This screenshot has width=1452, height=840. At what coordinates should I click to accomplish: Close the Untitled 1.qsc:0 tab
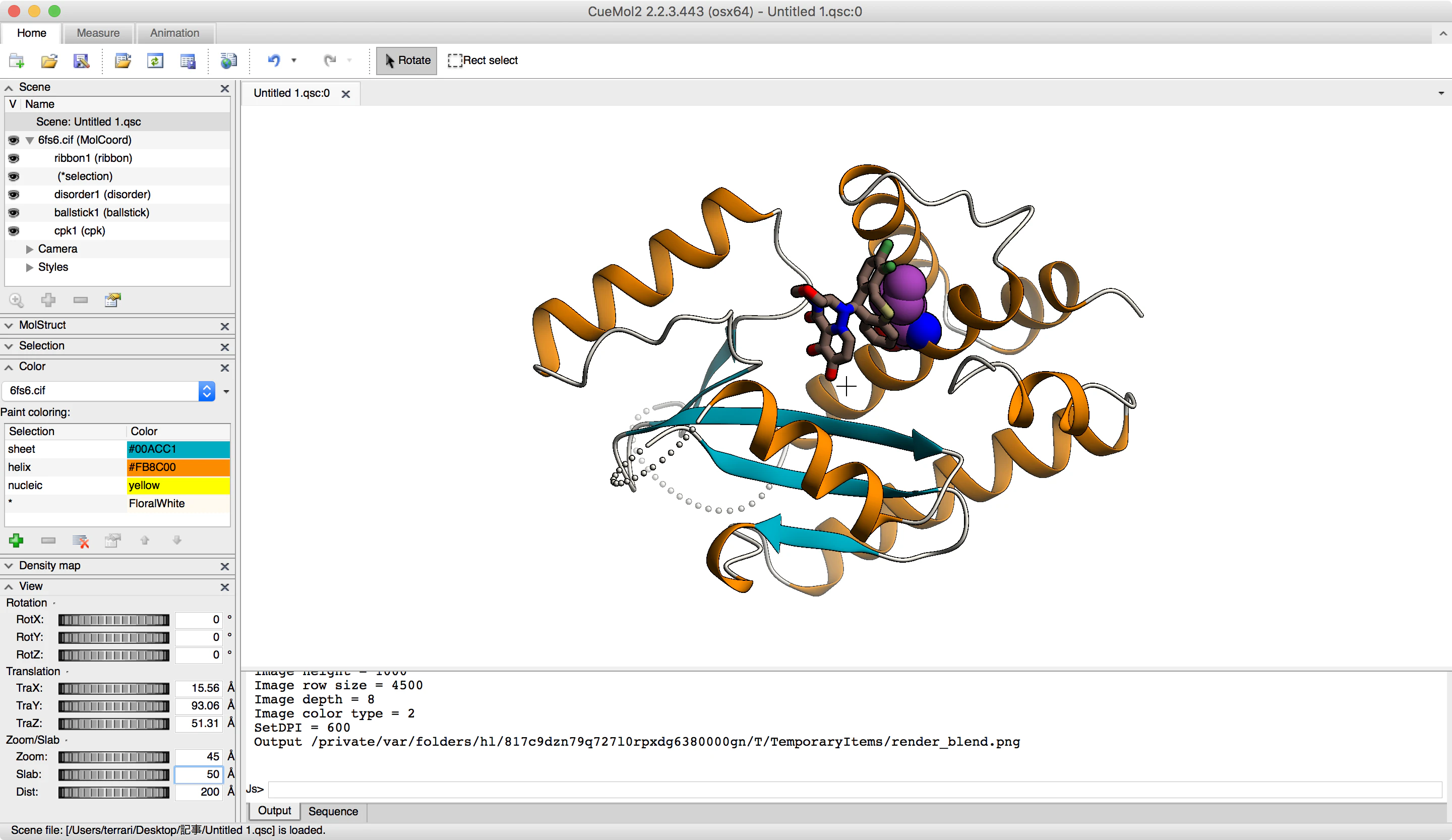[x=346, y=94]
